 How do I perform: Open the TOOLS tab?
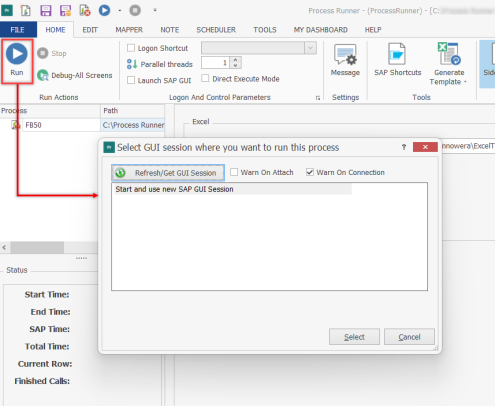point(265,30)
